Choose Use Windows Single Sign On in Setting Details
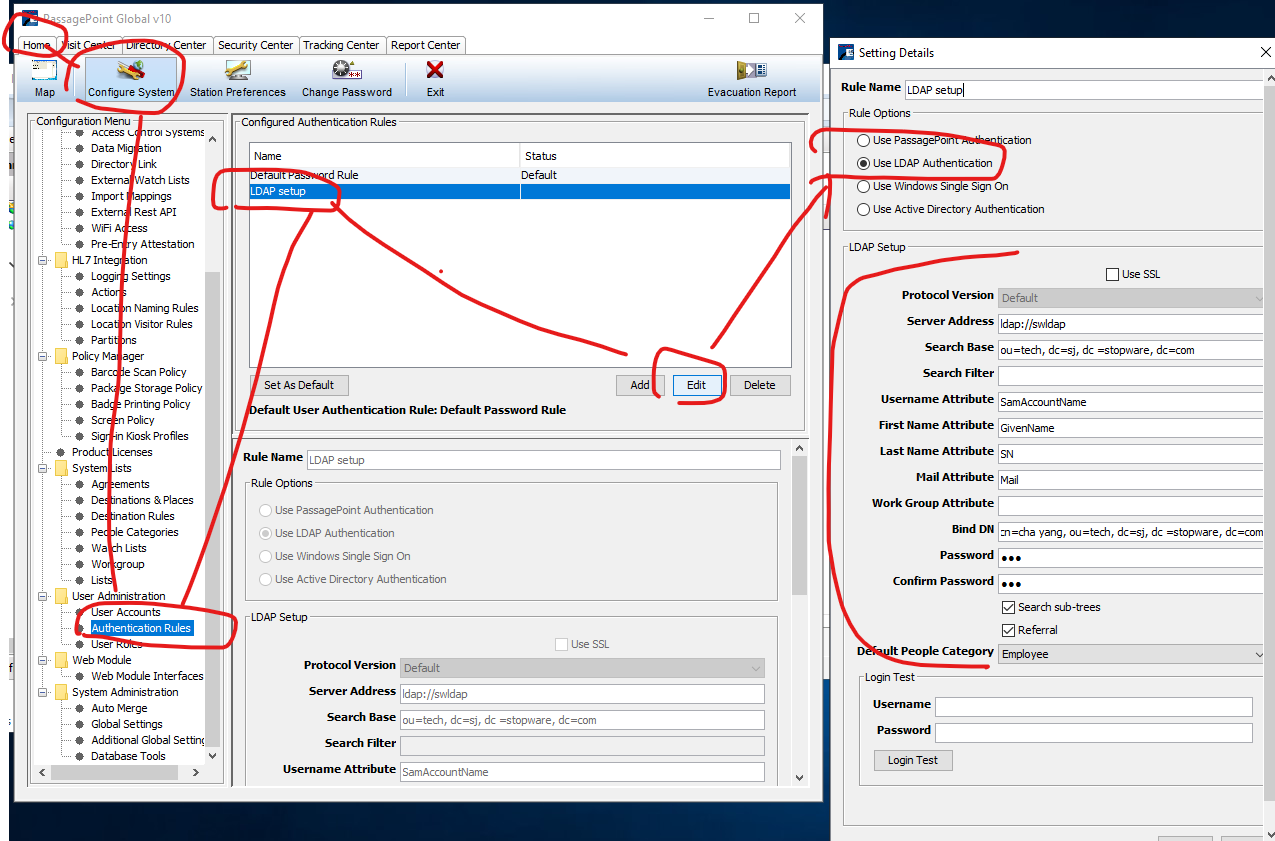This screenshot has width=1275, height=841. pyautogui.click(x=864, y=186)
